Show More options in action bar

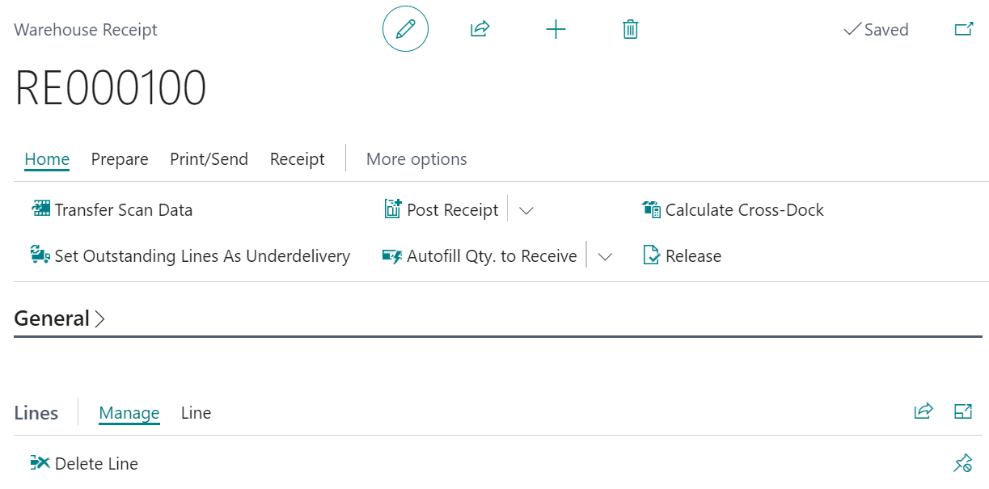pyautogui.click(x=416, y=159)
